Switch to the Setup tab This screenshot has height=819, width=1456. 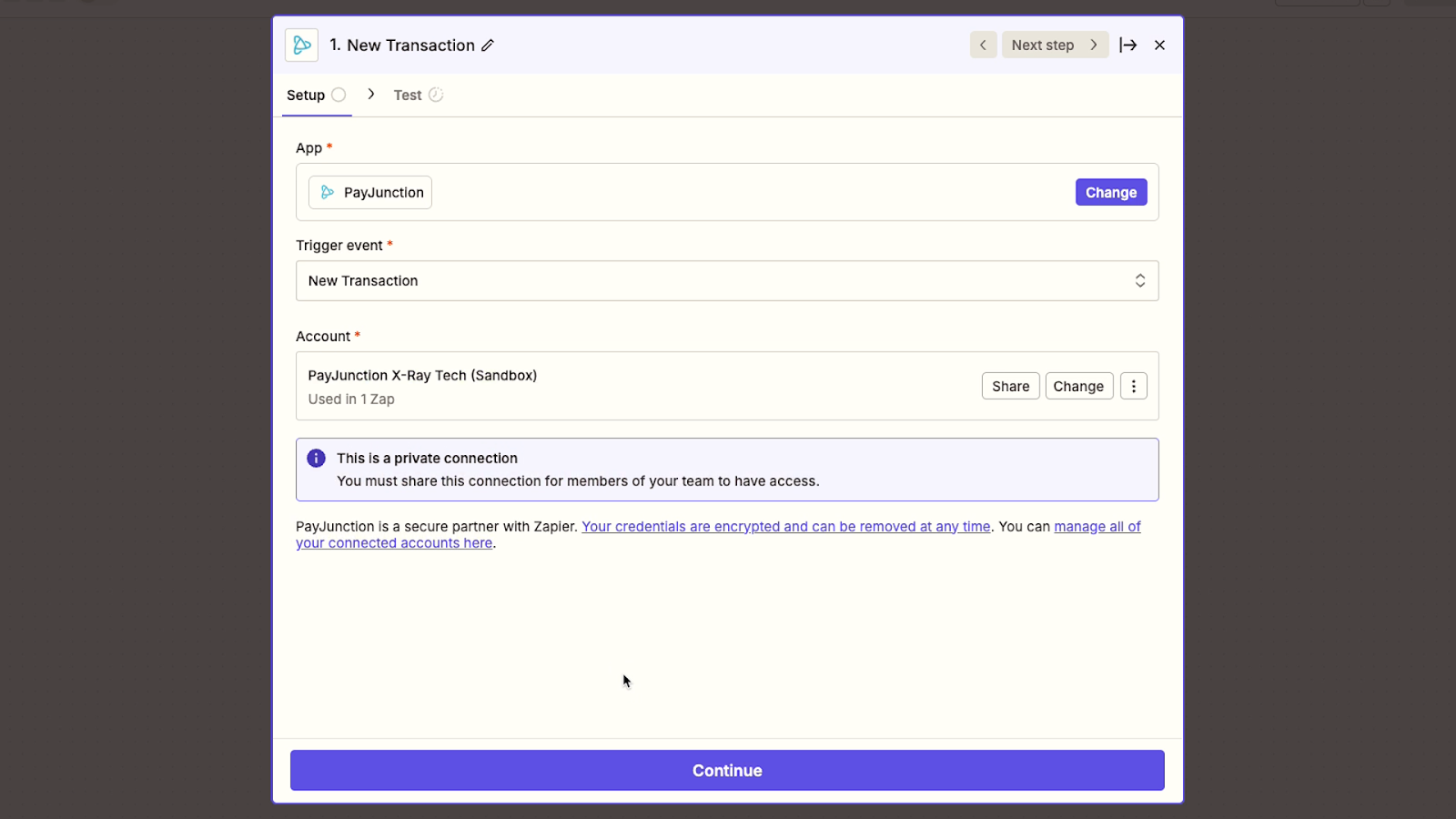(316, 95)
